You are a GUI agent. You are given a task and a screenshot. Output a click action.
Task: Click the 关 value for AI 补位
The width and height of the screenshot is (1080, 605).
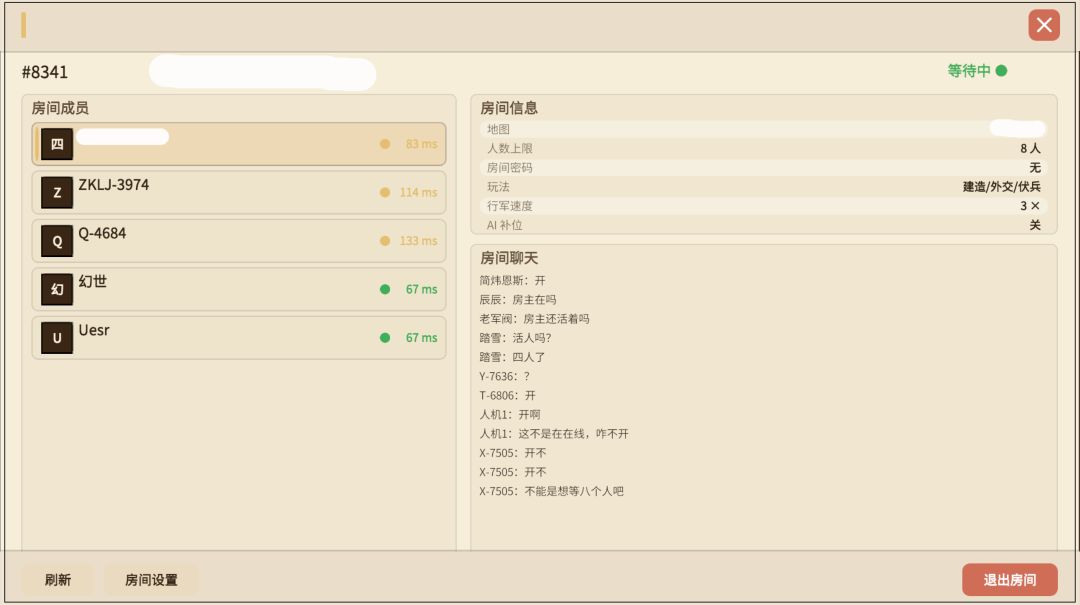pos(1035,225)
